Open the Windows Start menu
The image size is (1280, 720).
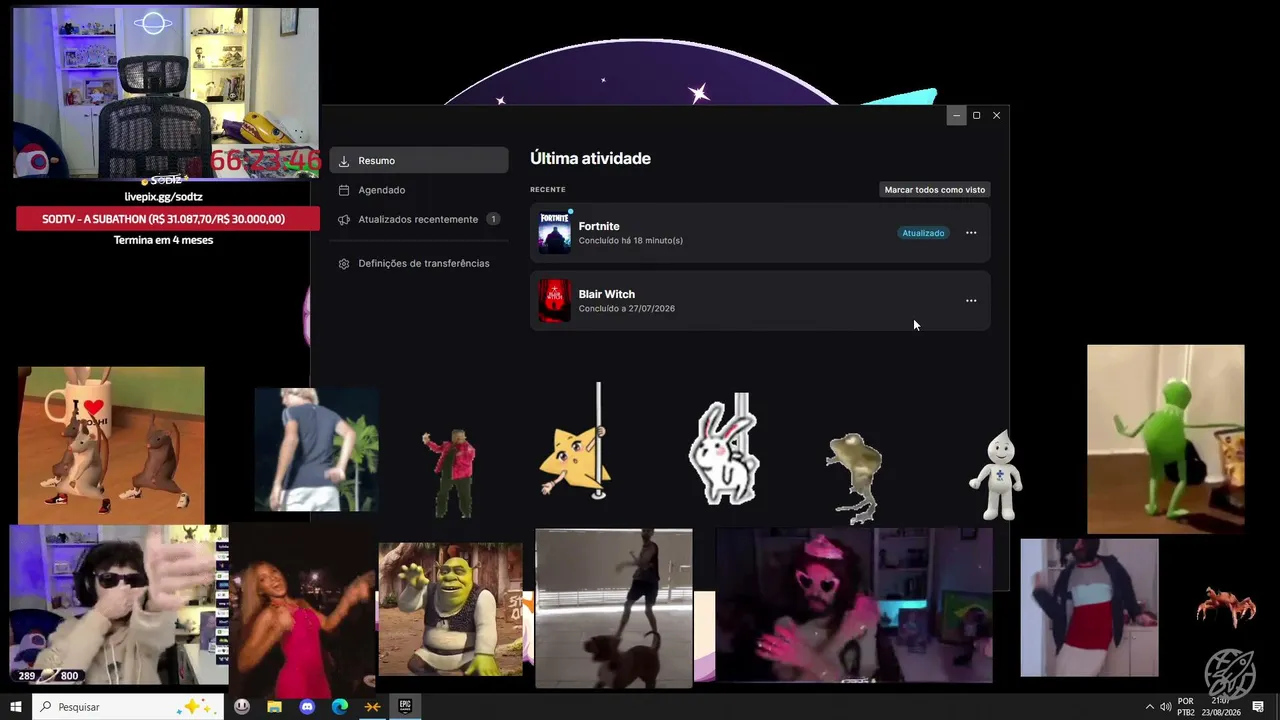[x=16, y=707]
